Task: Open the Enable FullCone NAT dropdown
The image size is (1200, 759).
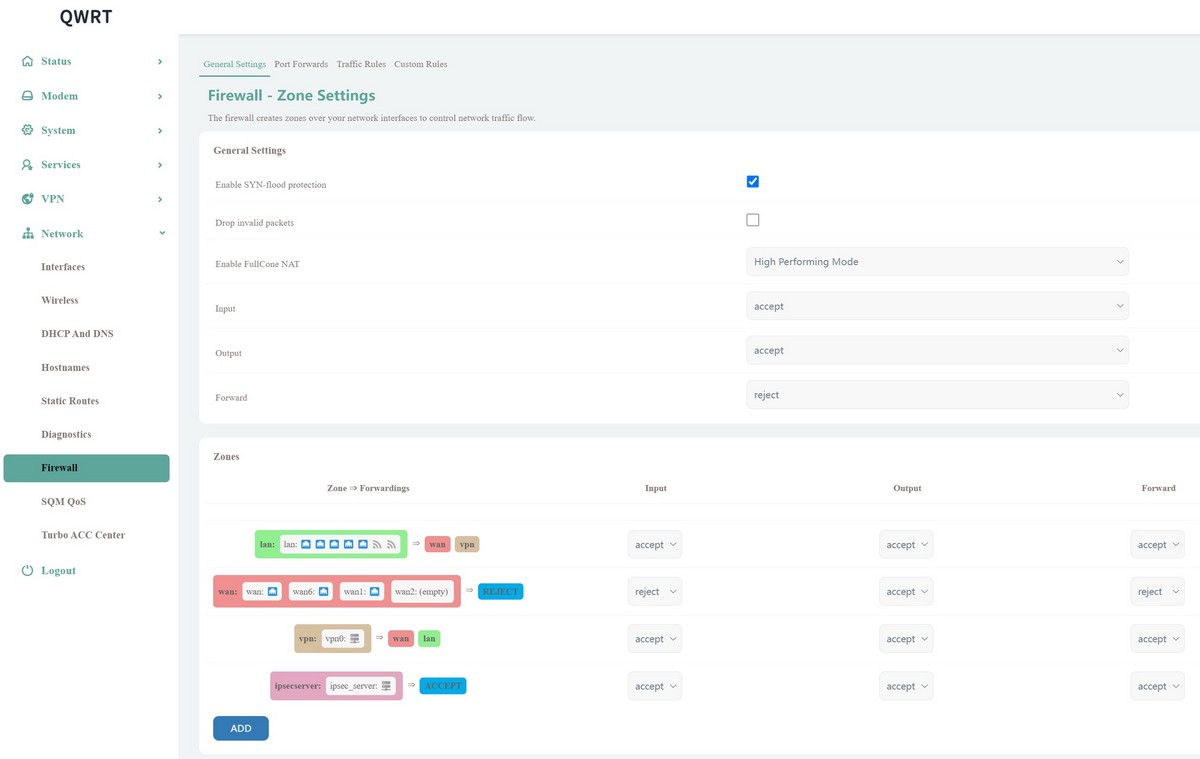Action: pos(937,262)
